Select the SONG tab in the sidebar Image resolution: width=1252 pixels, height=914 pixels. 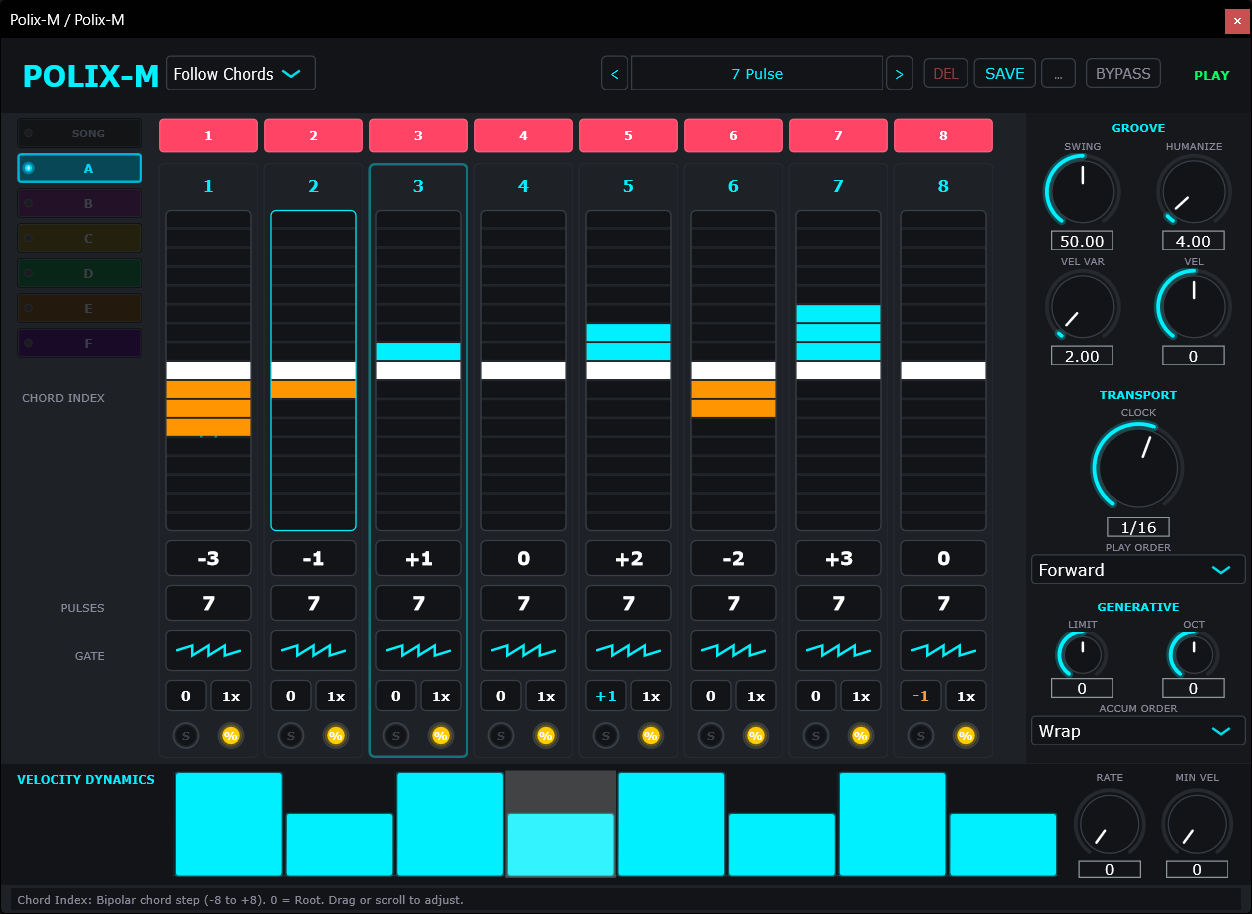79,132
